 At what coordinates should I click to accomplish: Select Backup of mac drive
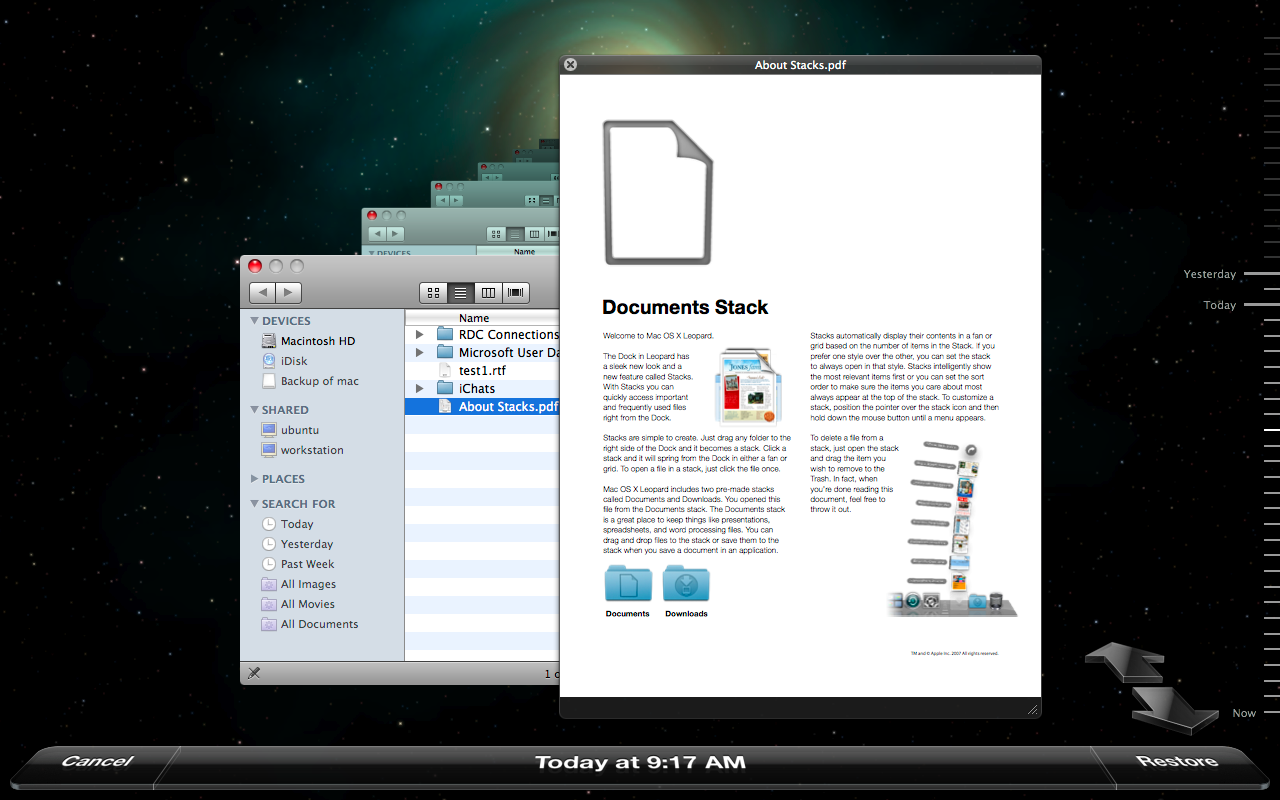coord(322,381)
